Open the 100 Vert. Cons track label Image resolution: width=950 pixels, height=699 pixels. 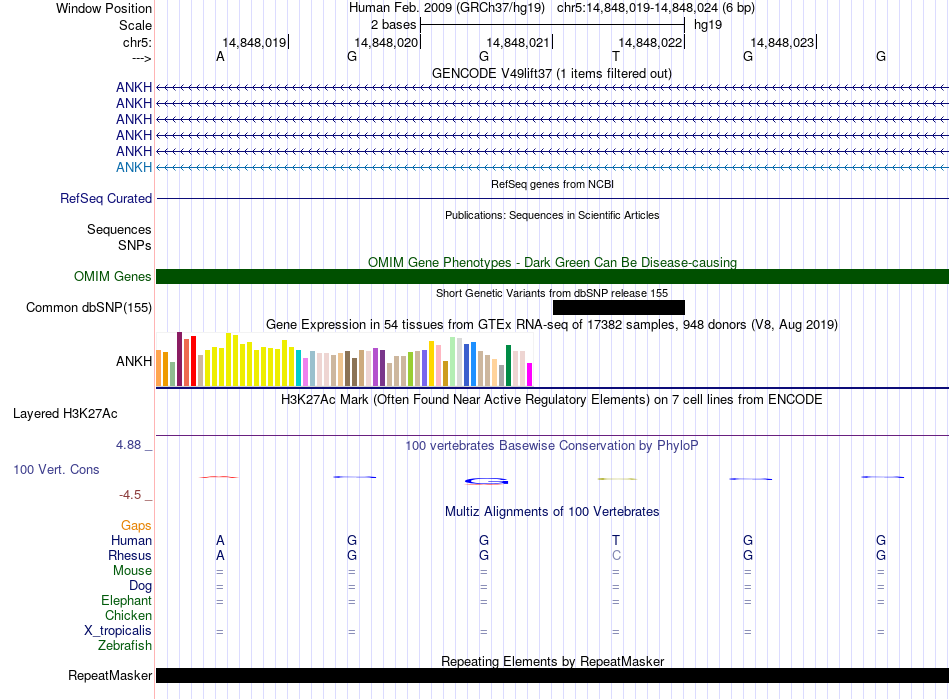tap(56, 469)
